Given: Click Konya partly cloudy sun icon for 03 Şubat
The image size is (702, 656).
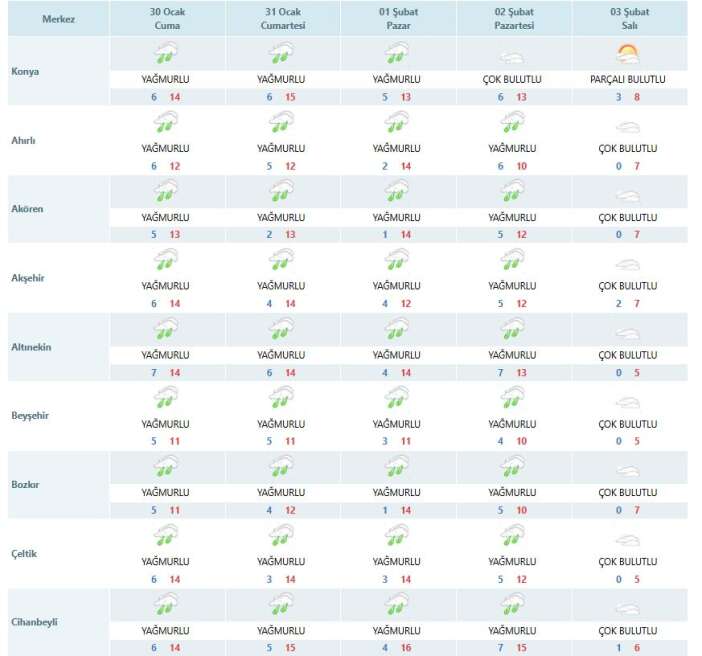Looking at the screenshot, I should pos(629,54).
